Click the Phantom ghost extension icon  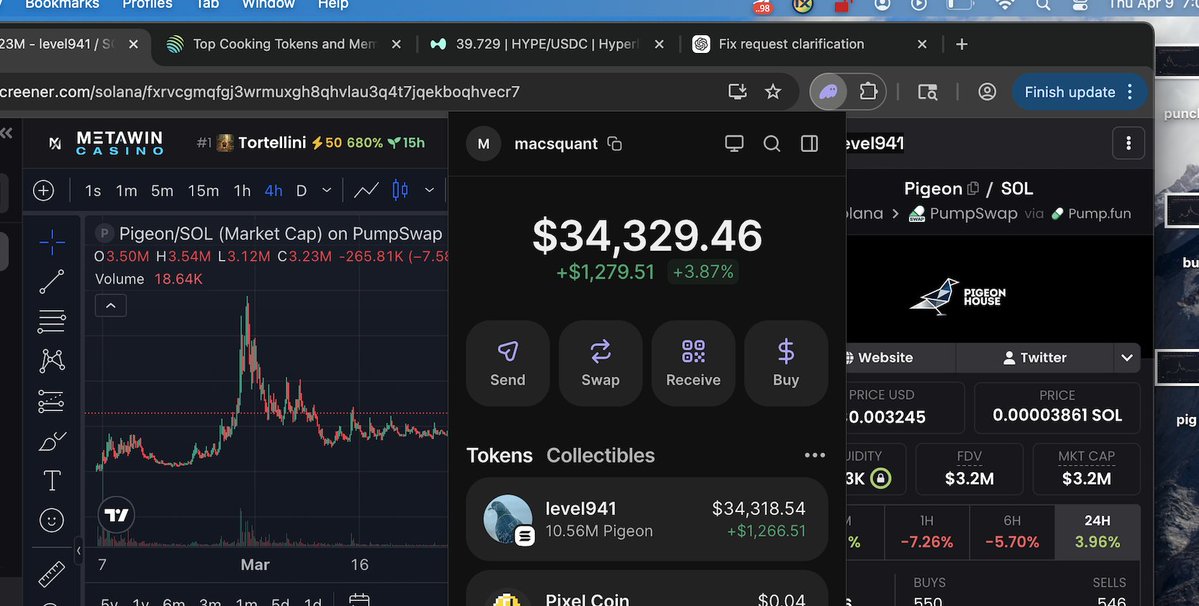point(828,92)
